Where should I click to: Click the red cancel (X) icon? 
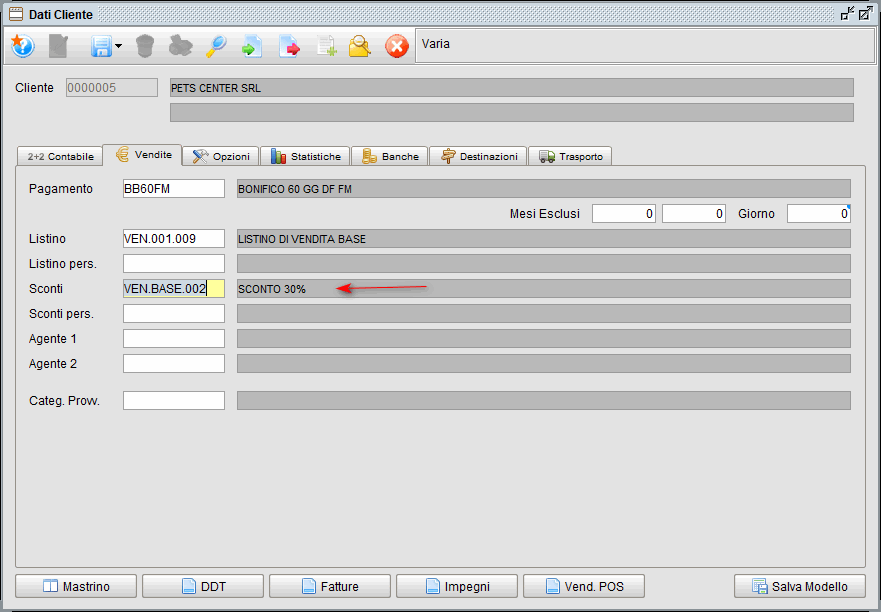point(396,46)
